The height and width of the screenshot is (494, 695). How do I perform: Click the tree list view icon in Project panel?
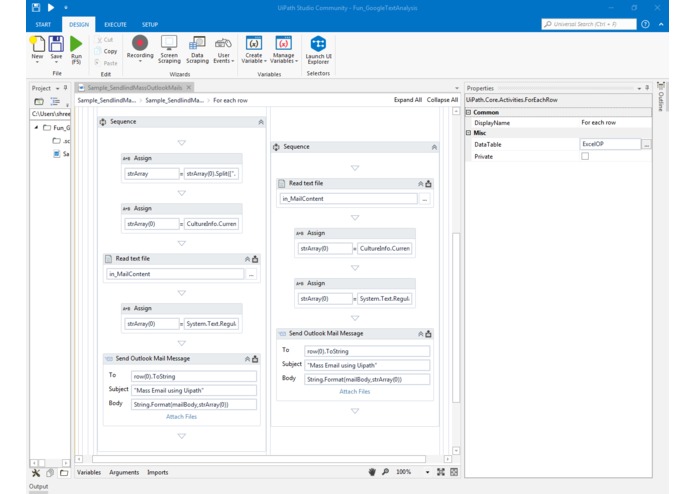55,101
